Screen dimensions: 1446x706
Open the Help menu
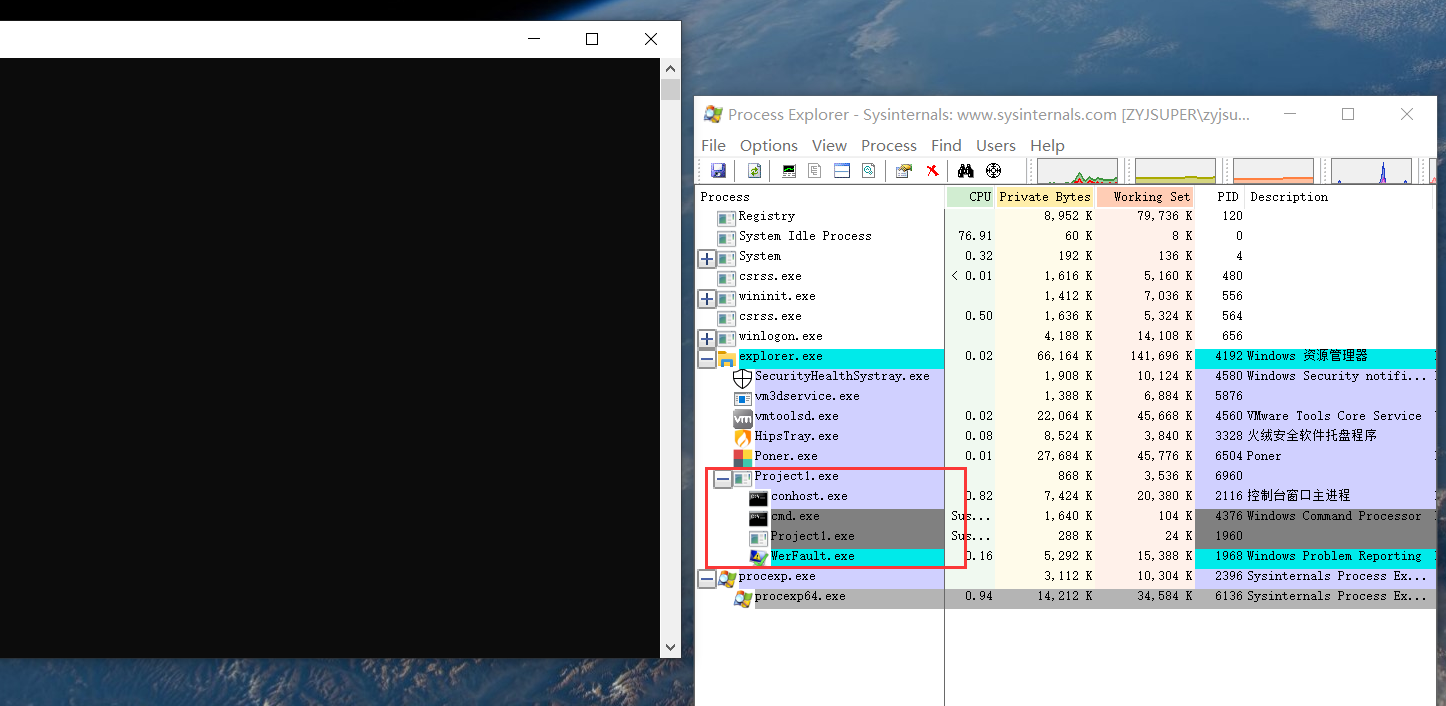point(1047,146)
